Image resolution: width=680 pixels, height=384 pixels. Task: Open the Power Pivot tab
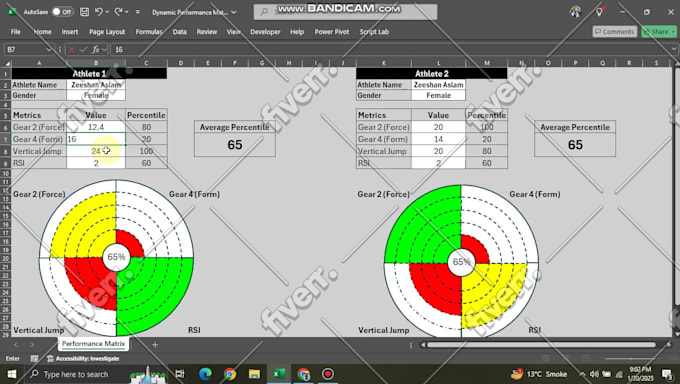point(332,32)
